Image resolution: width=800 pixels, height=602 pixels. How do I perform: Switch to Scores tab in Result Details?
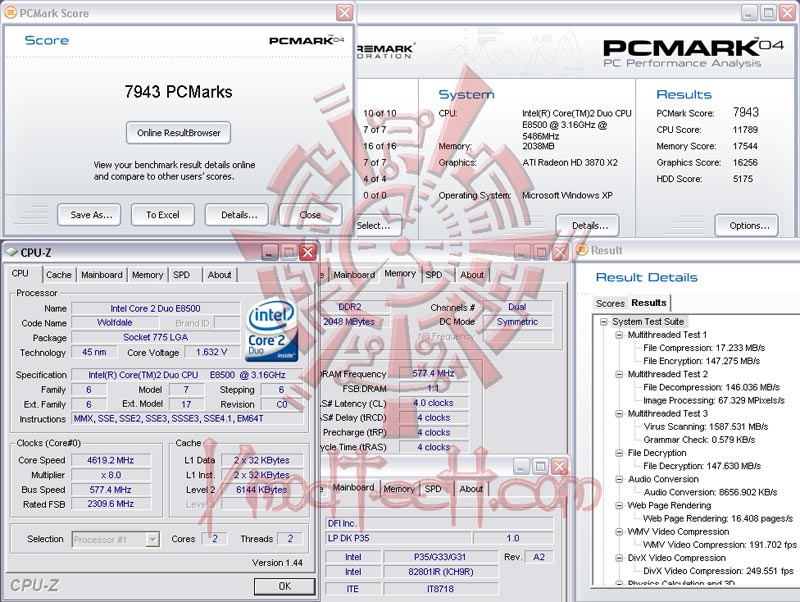610,303
